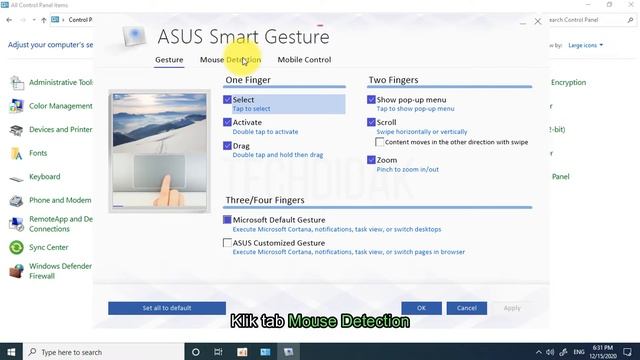Open the PowerPoint taskbar icon
This screenshot has width=640, height=360.
pos(242,352)
